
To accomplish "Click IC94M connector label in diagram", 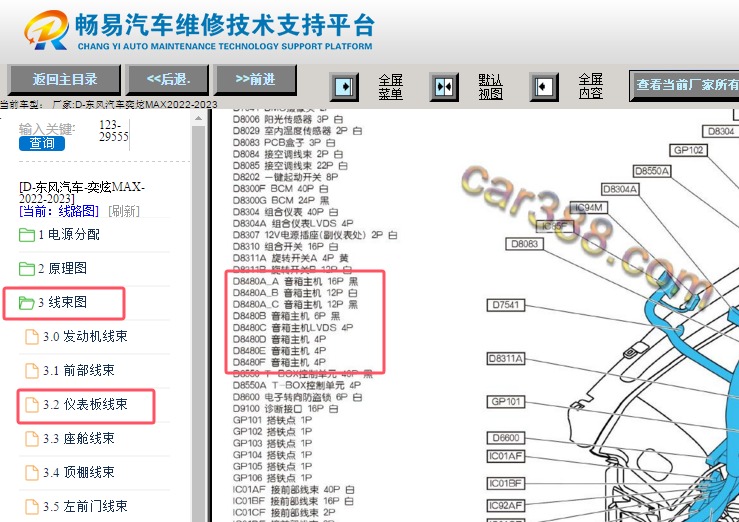I will (x=589, y=208).
